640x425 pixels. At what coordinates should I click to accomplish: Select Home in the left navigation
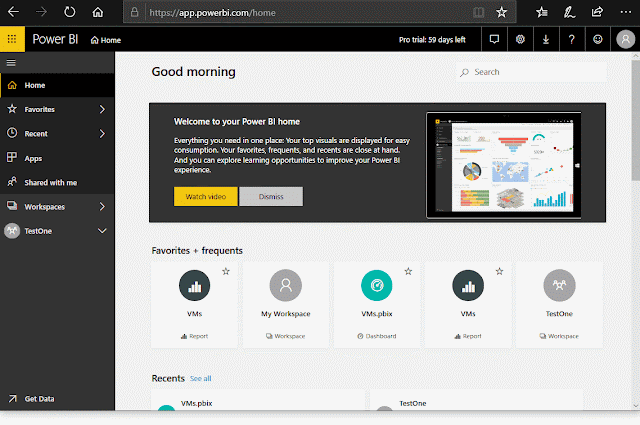pyautogui.click(x=57, y=85)
